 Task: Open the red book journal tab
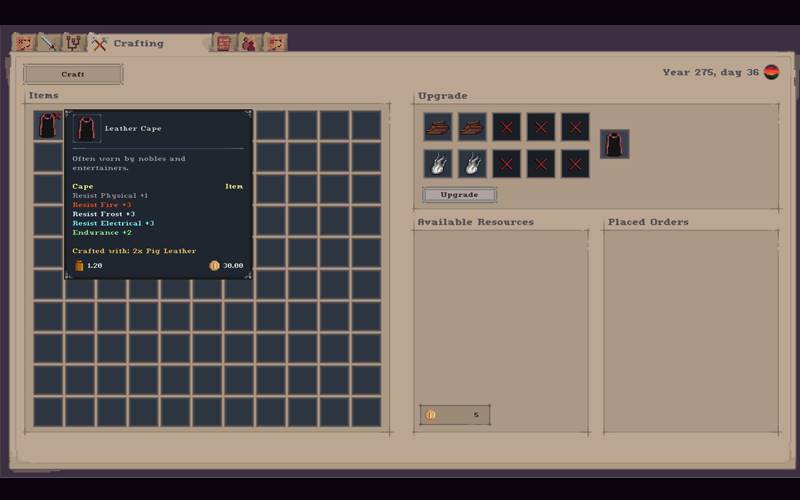click(224, 43)
